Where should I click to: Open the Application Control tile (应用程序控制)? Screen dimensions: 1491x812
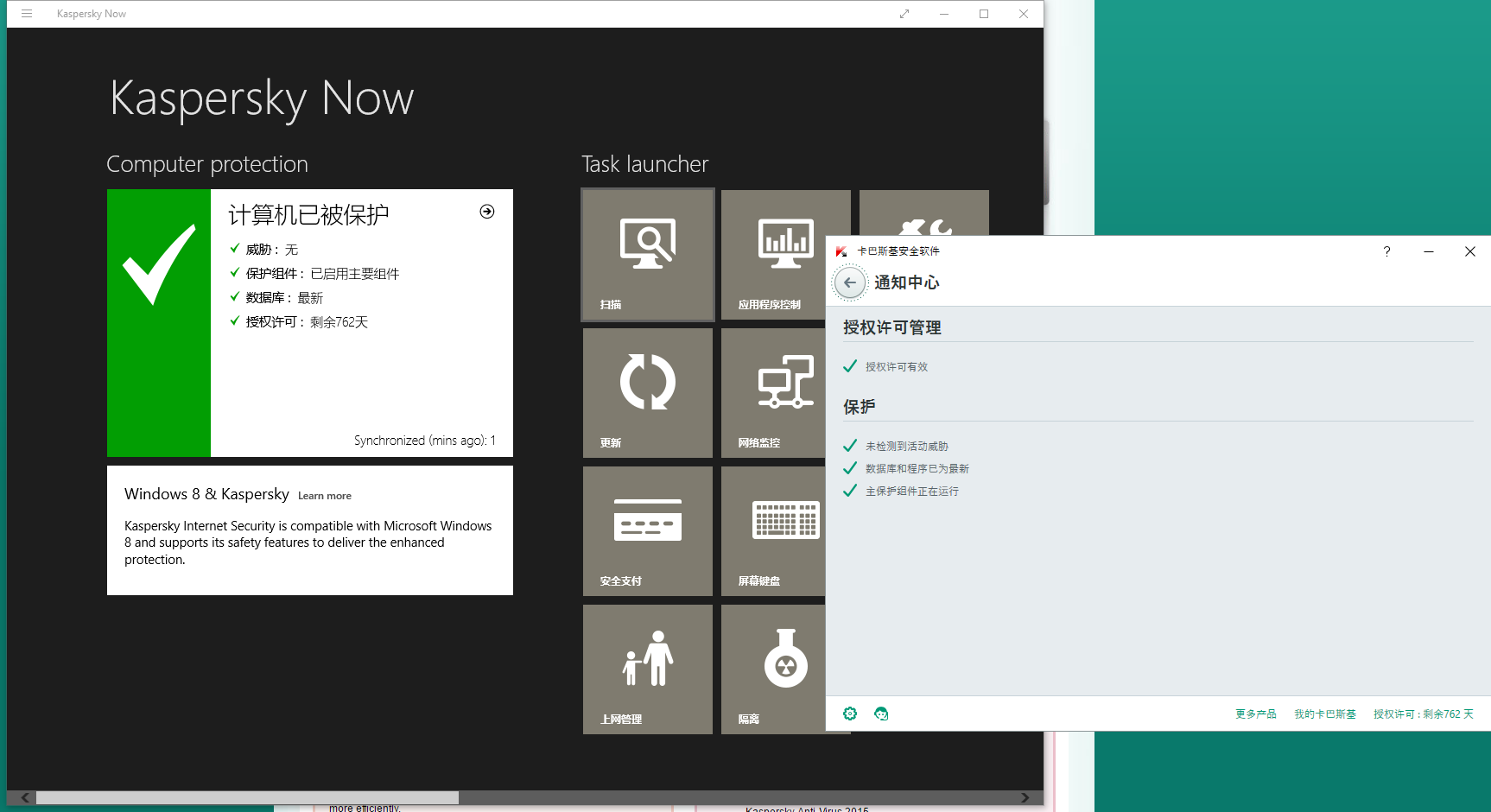[x=773, y=255]
